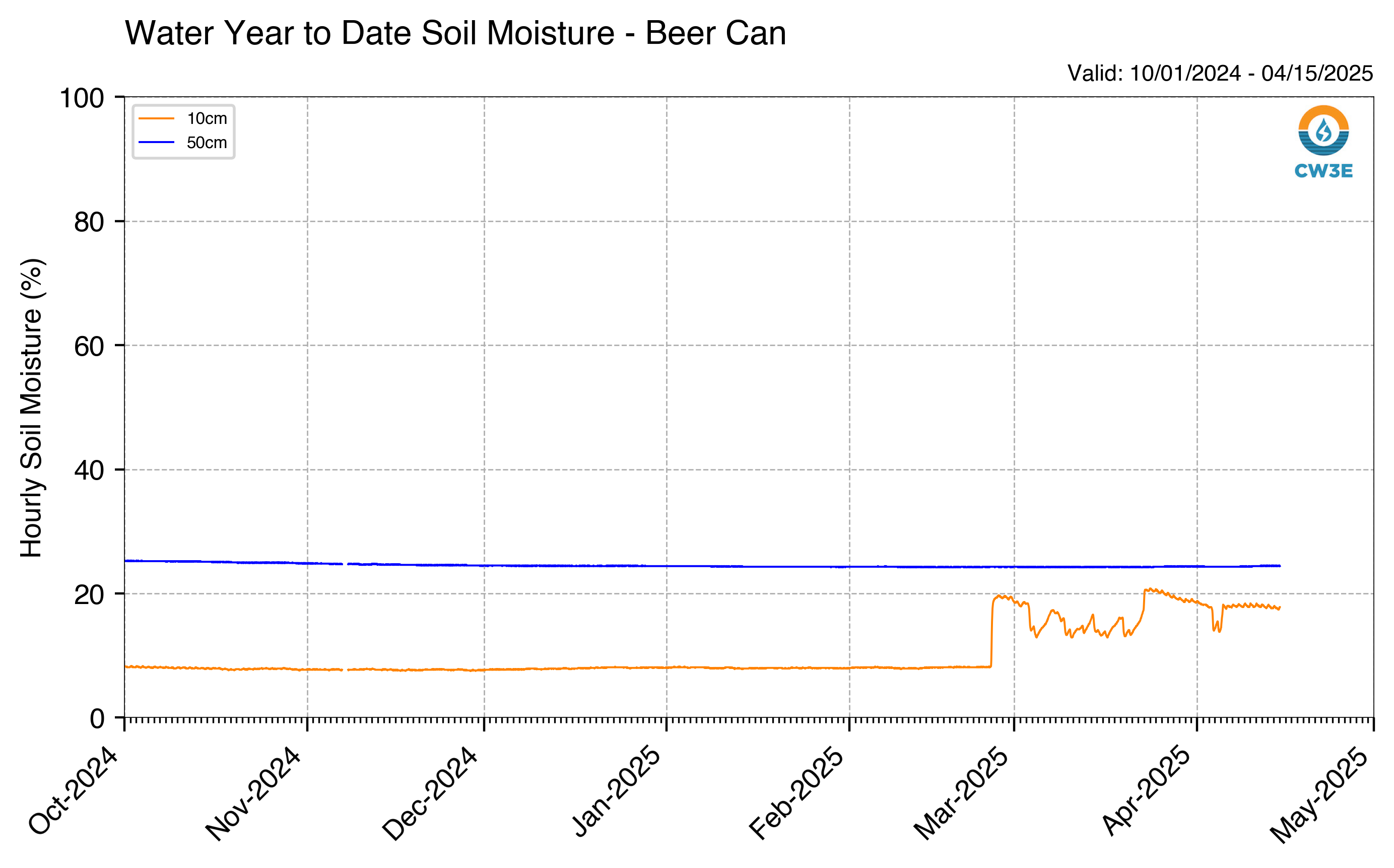The width and height of the screenshot is (1394, 868).
Task: Select the 10cm legend label
Action: [207, 119]
